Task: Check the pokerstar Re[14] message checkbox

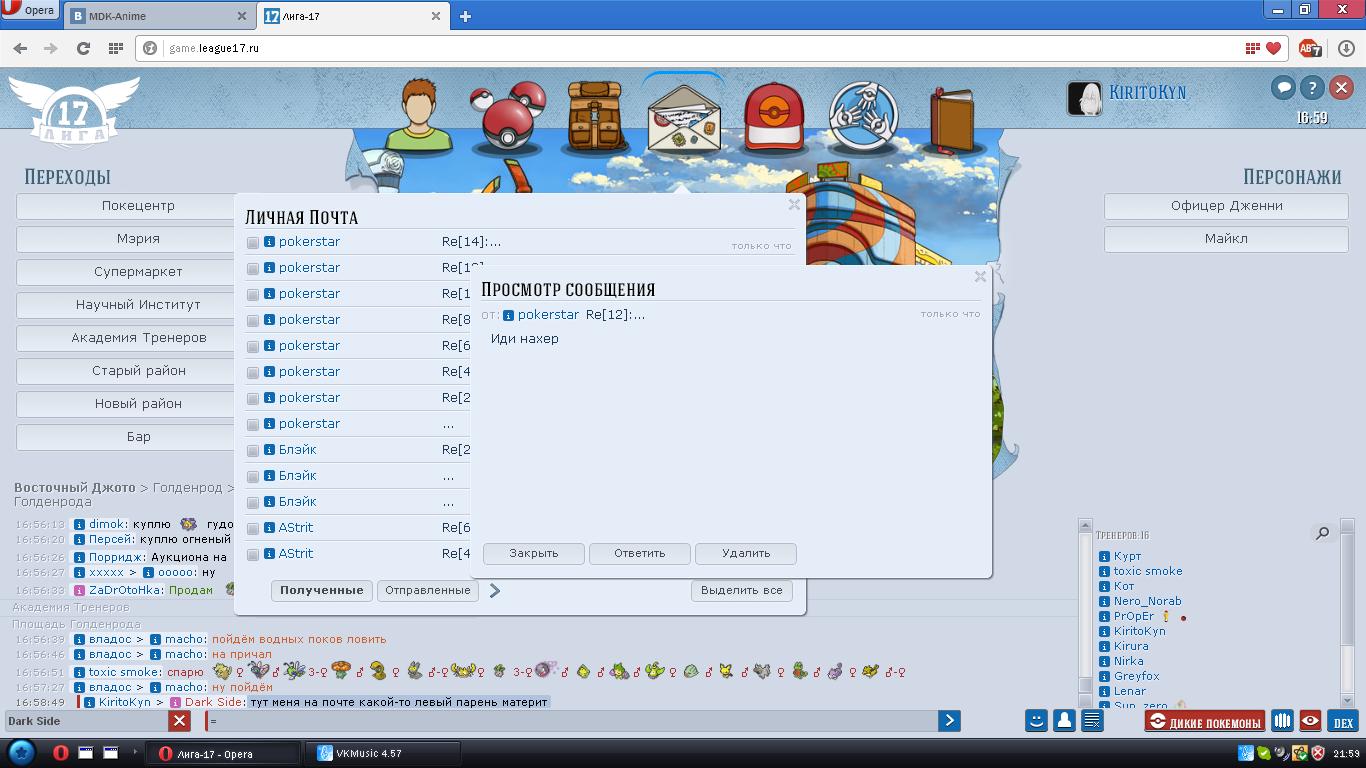Action: (x=253, y=243)
